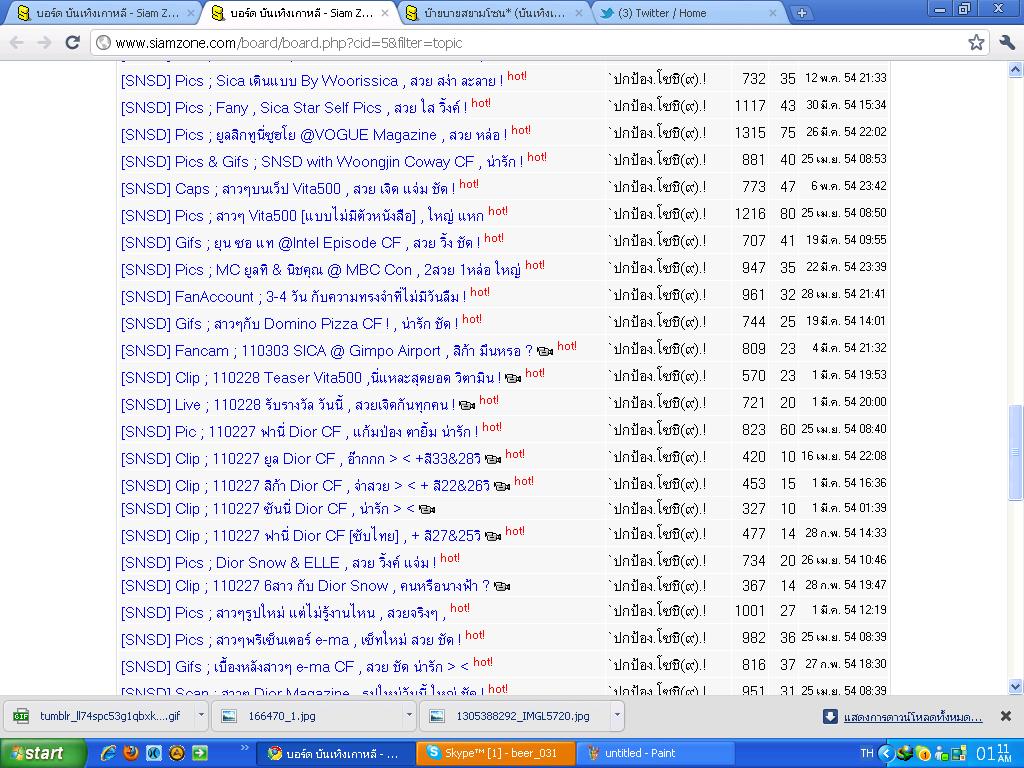Open topic Sica เดินแบบ By Woorissica
Screen dimensions: 1024x768
pos(312,81)
